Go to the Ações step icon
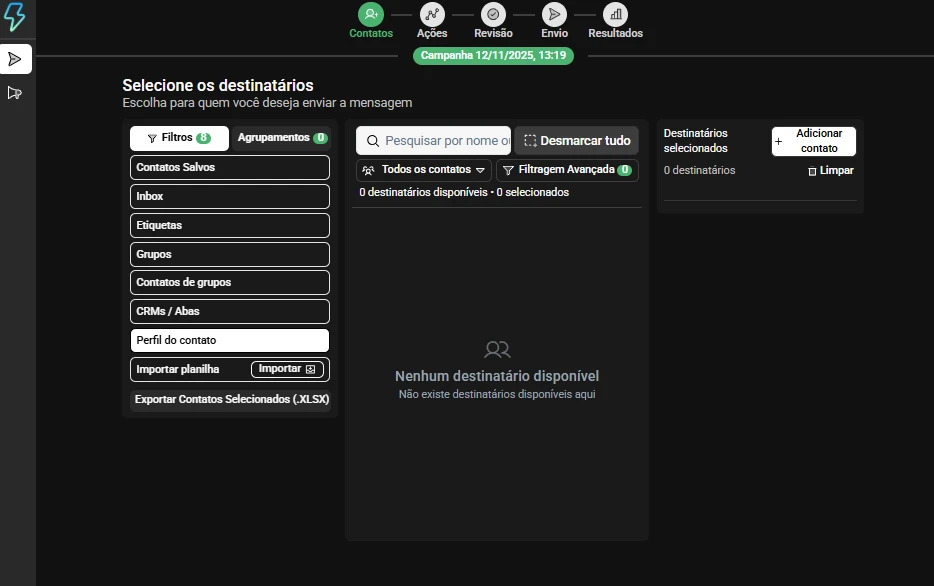 point(432,14)
